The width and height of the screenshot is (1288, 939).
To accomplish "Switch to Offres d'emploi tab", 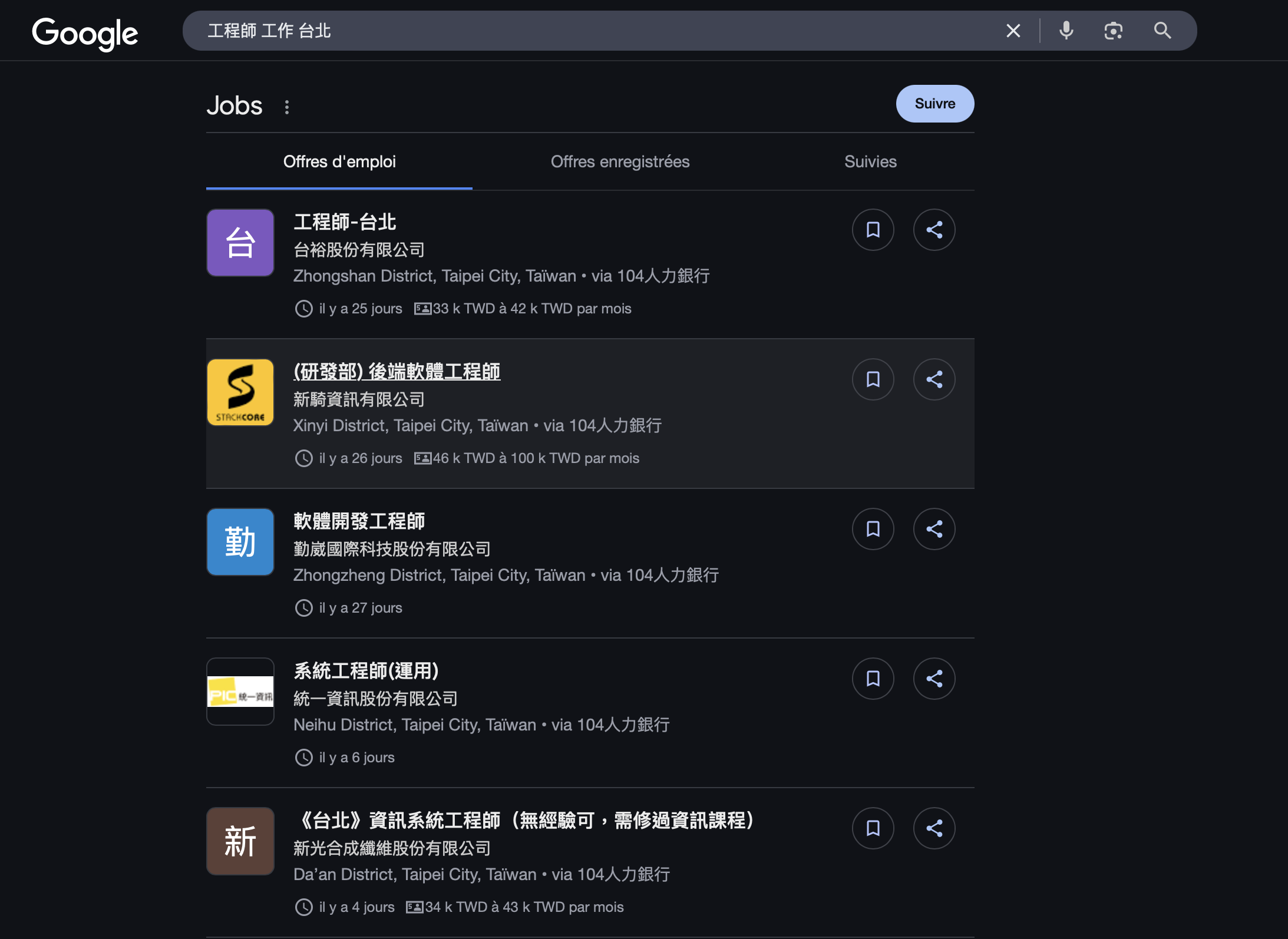I will pyautogui.click(x=339, y=161).
